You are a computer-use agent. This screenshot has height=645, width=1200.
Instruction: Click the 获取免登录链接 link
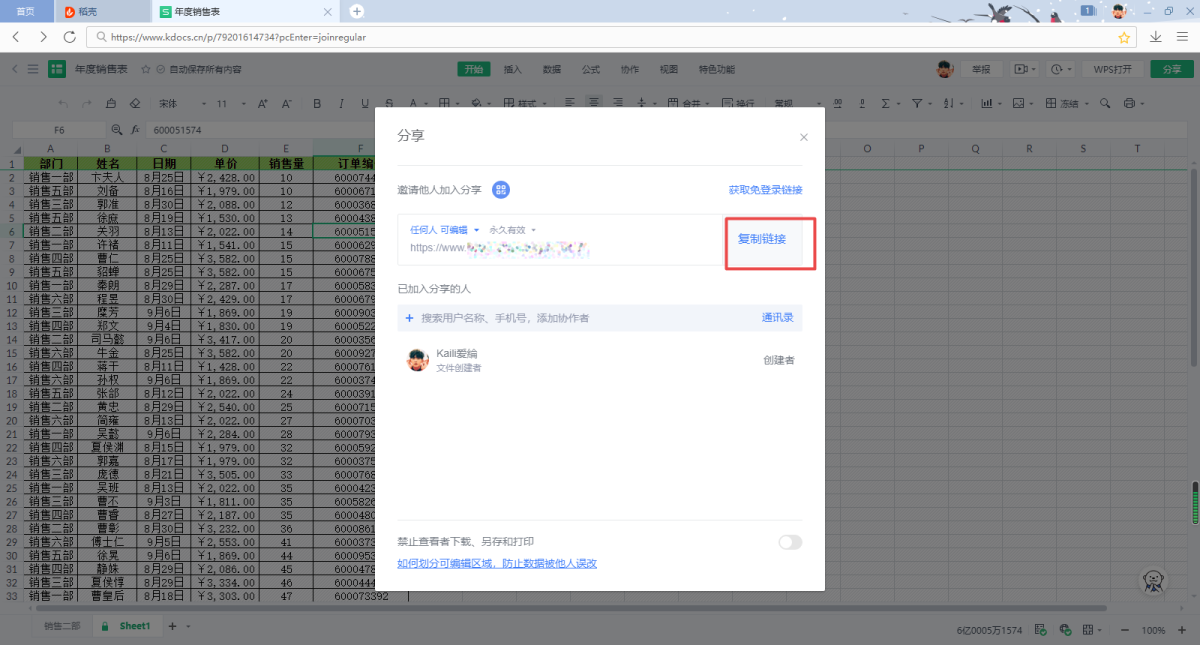(x=765, y=190)
